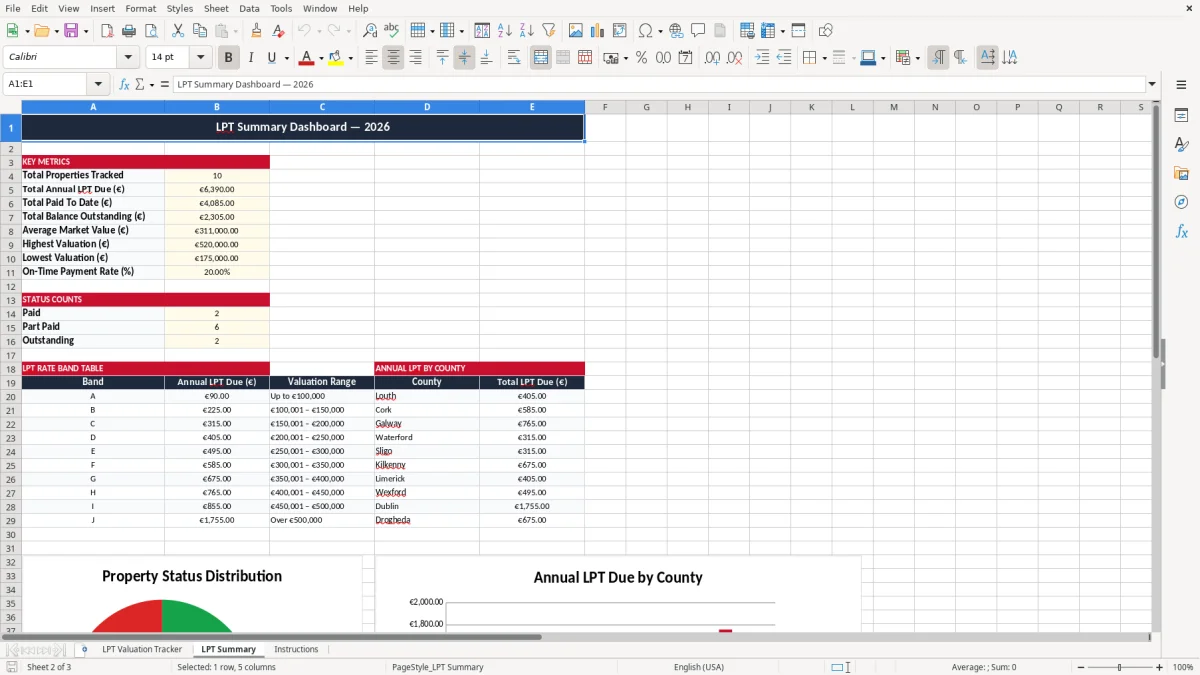
Task: Format as percent
Action: 641,58
